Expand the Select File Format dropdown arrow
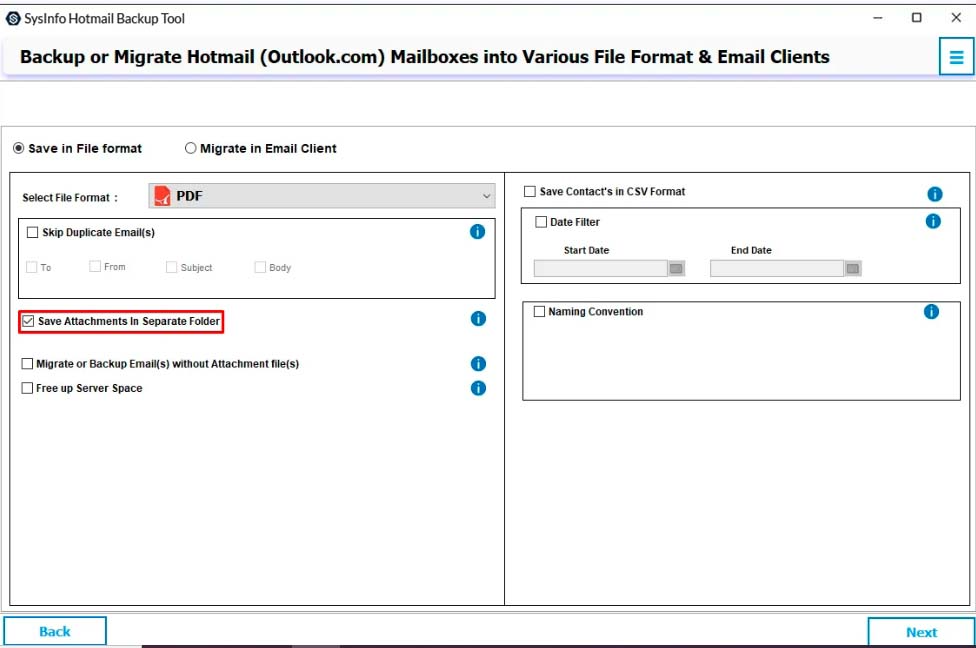976x648 pixels. (x=486, y=196)
